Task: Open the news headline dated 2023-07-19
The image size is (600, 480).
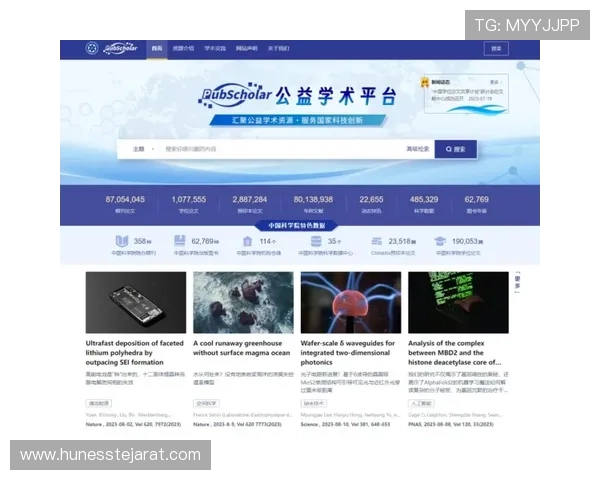Action: tap(467, 95)
